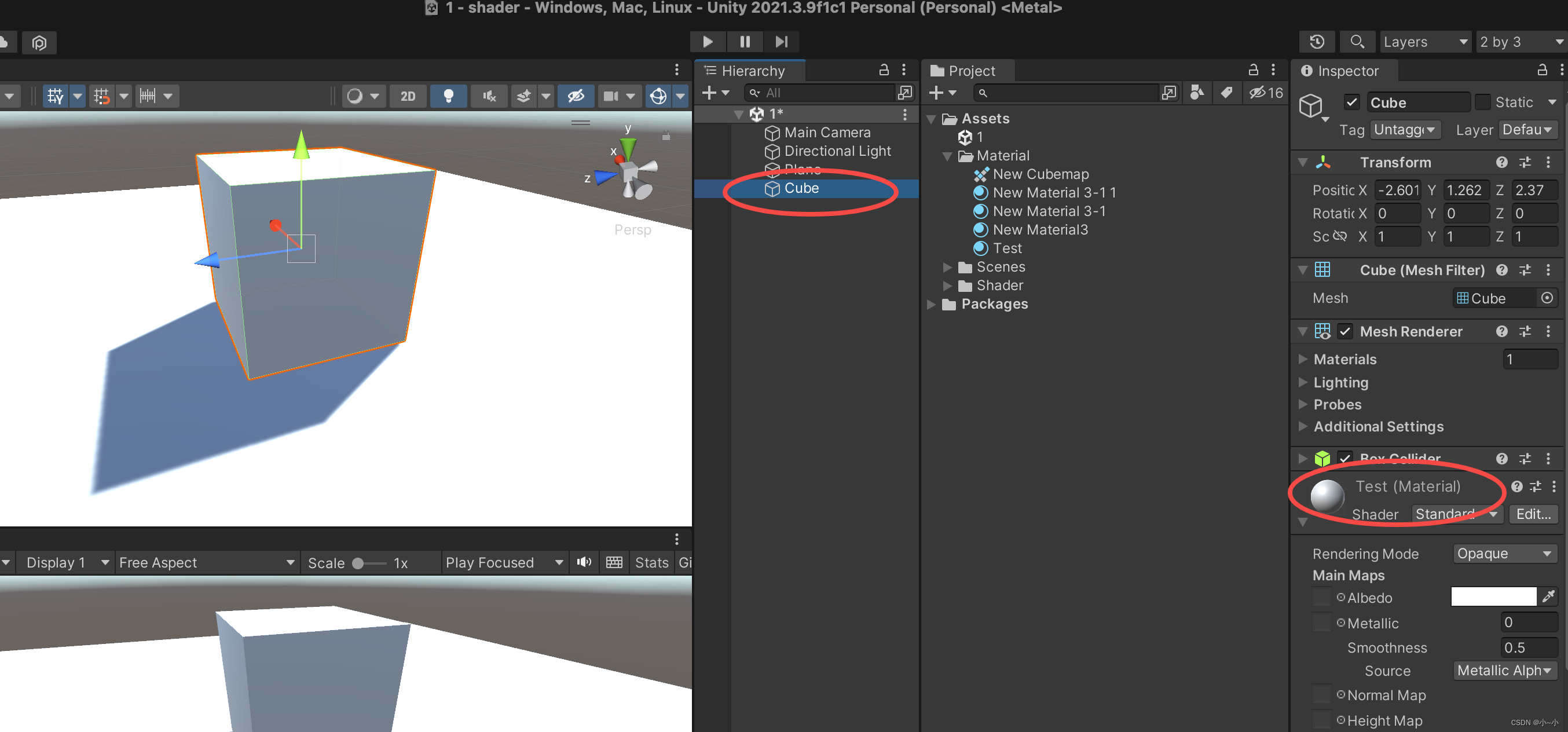Switch to the Hierarchy tab
The height and width of the screenshot is (732, 1568).
point(753,70)
